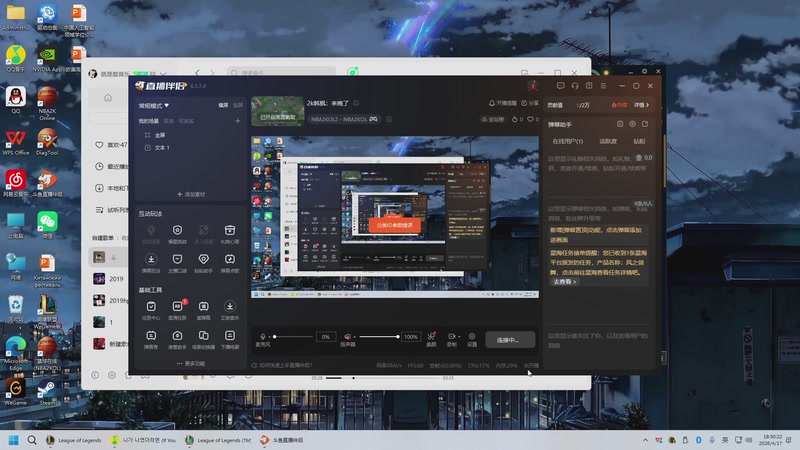This screenshot has height=450, width=800.
Task: Click 分享 share button
Action: click(x=530, y=103)
